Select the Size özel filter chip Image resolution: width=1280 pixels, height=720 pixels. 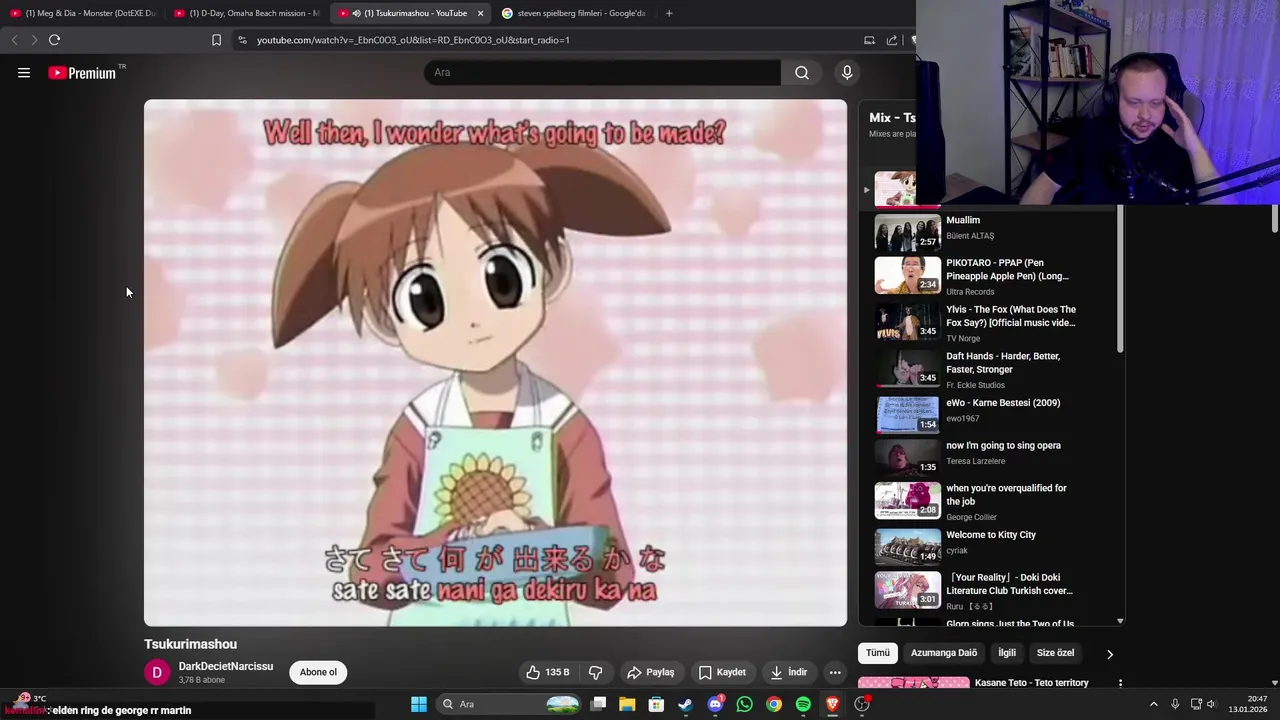1055,653
